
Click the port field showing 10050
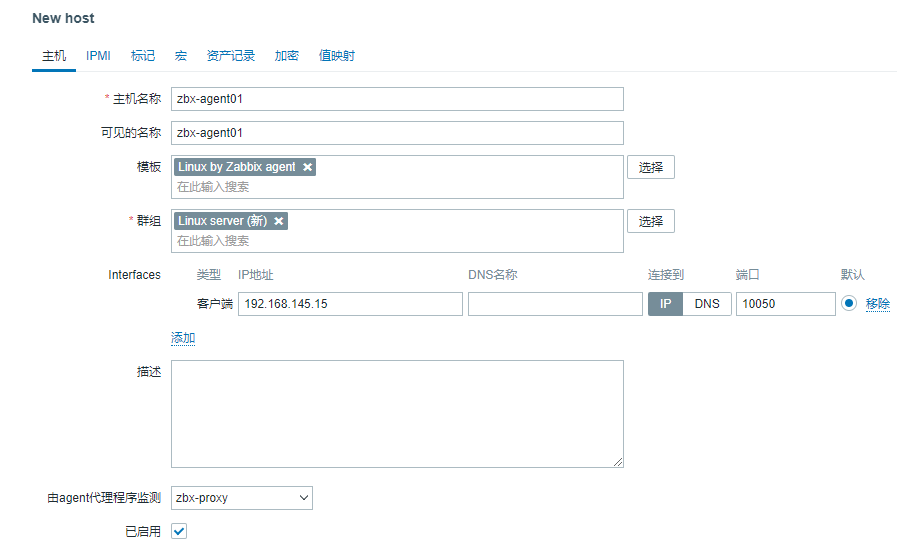786,304
